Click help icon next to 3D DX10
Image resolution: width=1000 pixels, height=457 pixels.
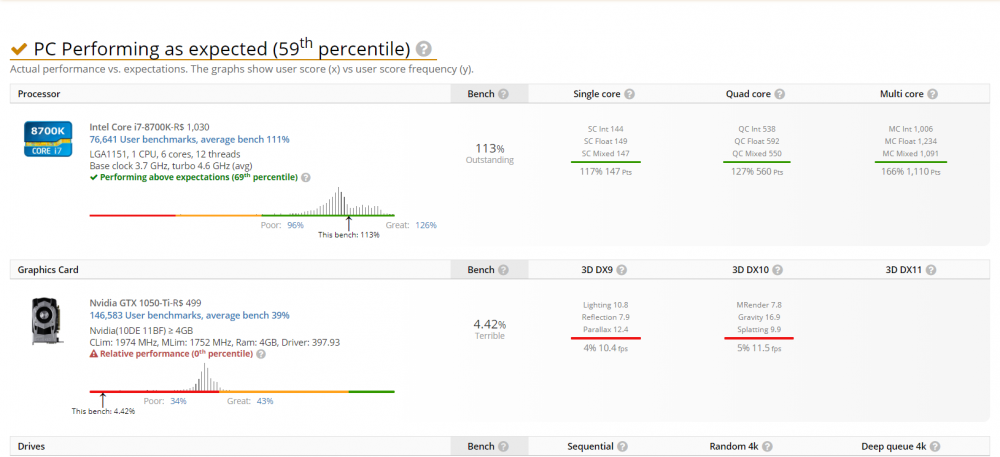[x=779, y=270]
